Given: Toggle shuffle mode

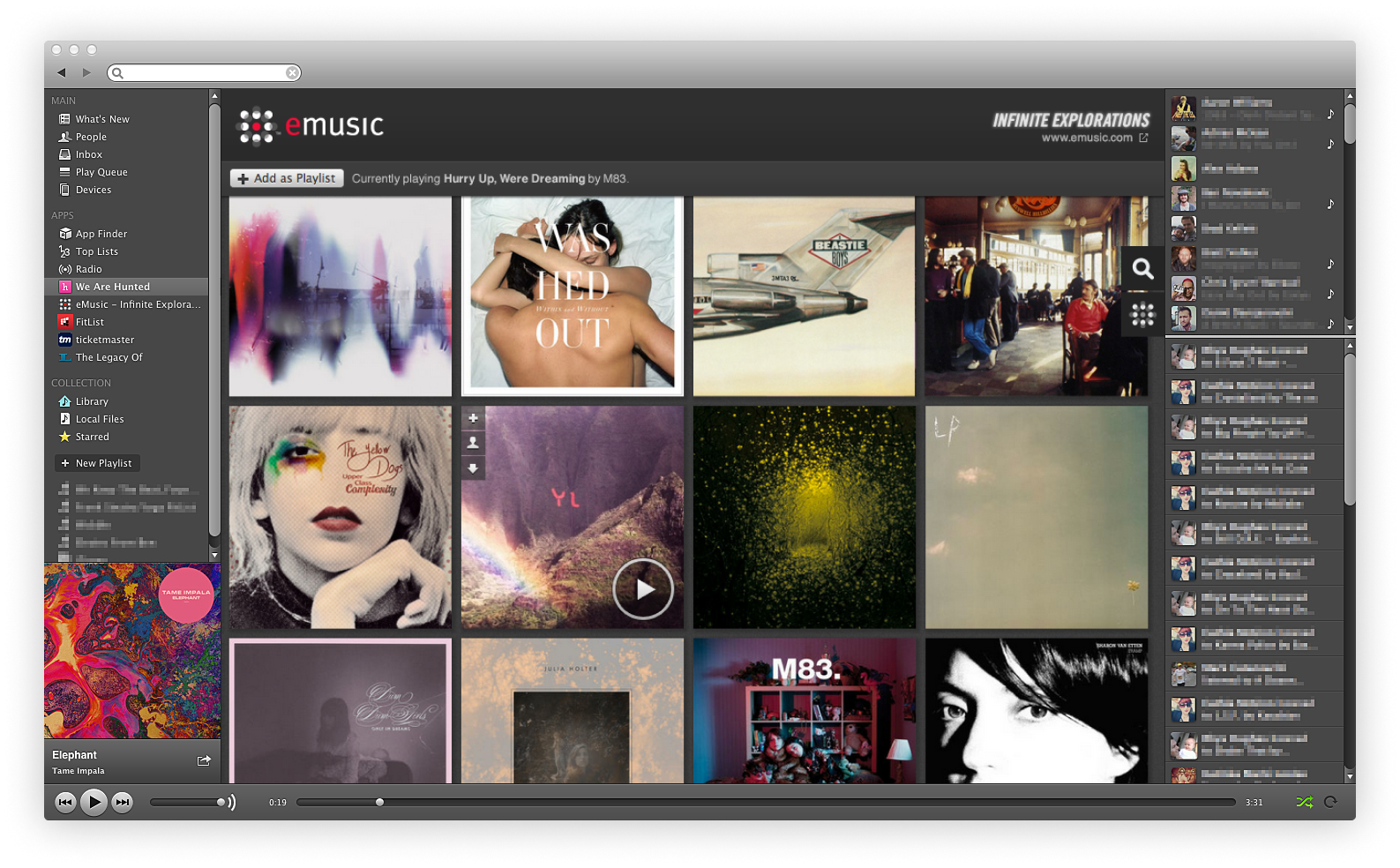Looking at the screenshot, I should tap(1304, 802).
